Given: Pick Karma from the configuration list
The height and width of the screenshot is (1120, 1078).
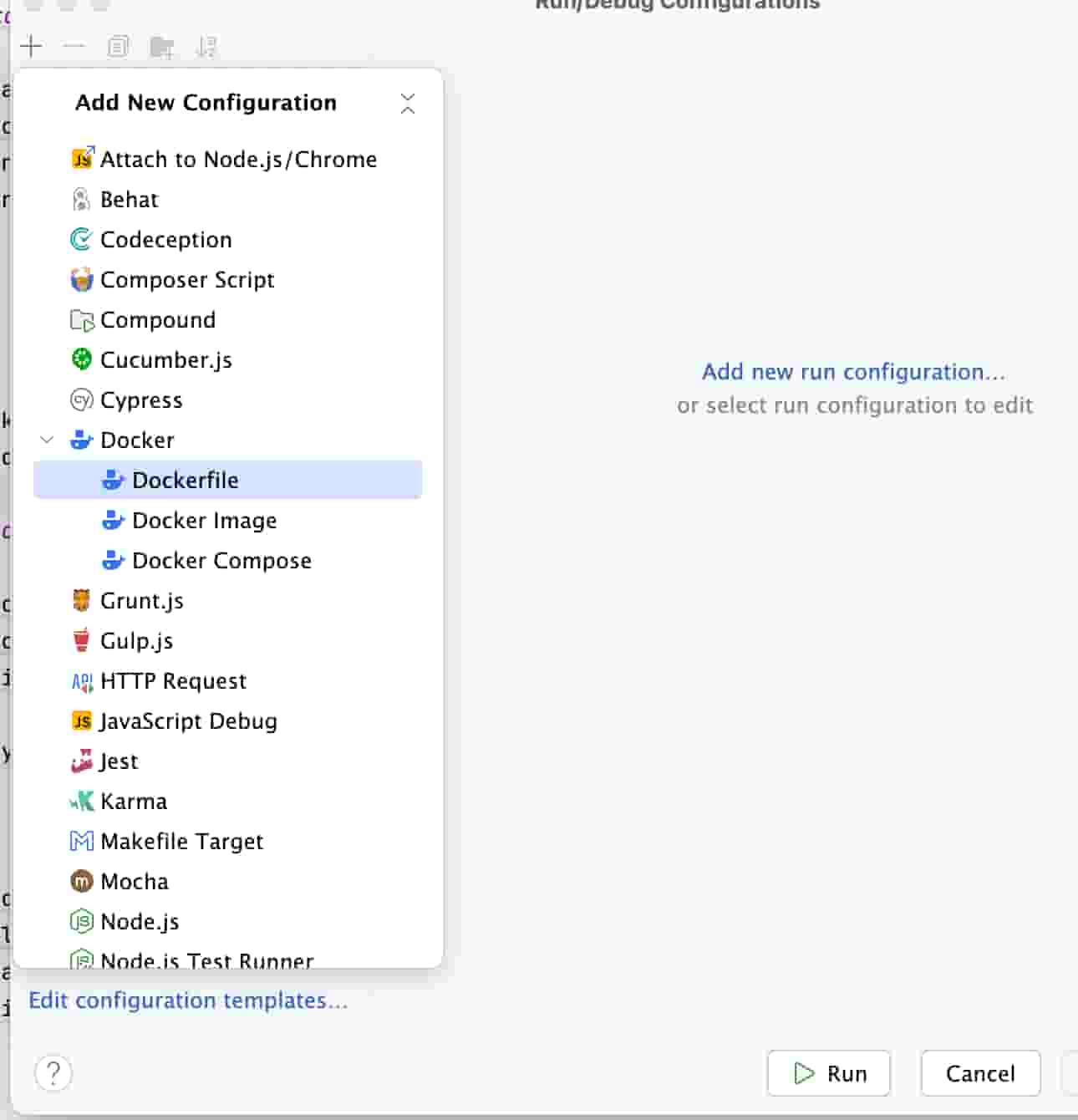Looking at the screenshot, I should [x=227, y=801].
